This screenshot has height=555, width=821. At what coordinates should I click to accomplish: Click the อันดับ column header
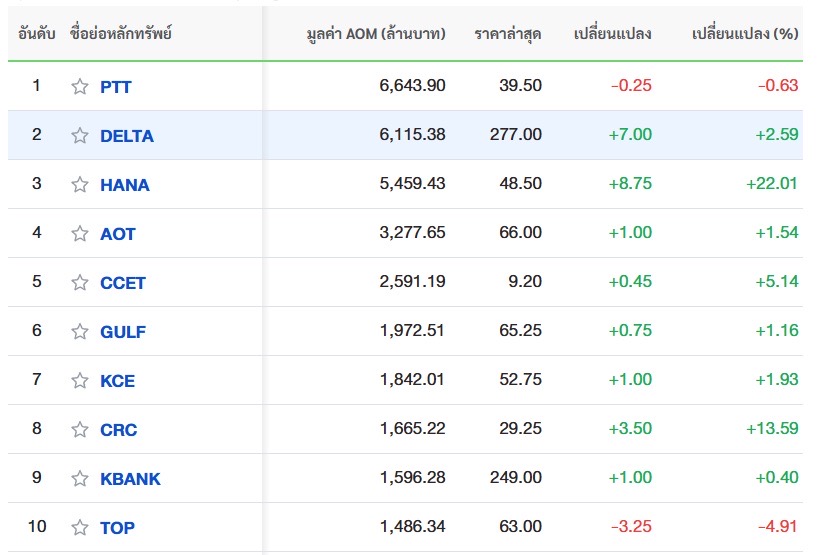click(37, 34)
